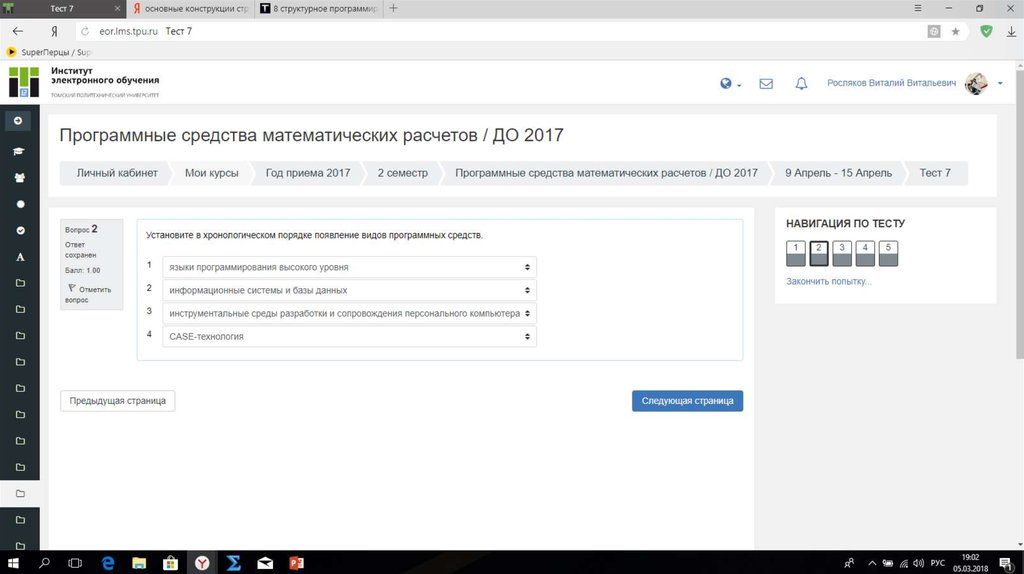The width and height of the screenshot is (1024, 574).
Task: Click the volume tray icon
Action: point(919,564)
